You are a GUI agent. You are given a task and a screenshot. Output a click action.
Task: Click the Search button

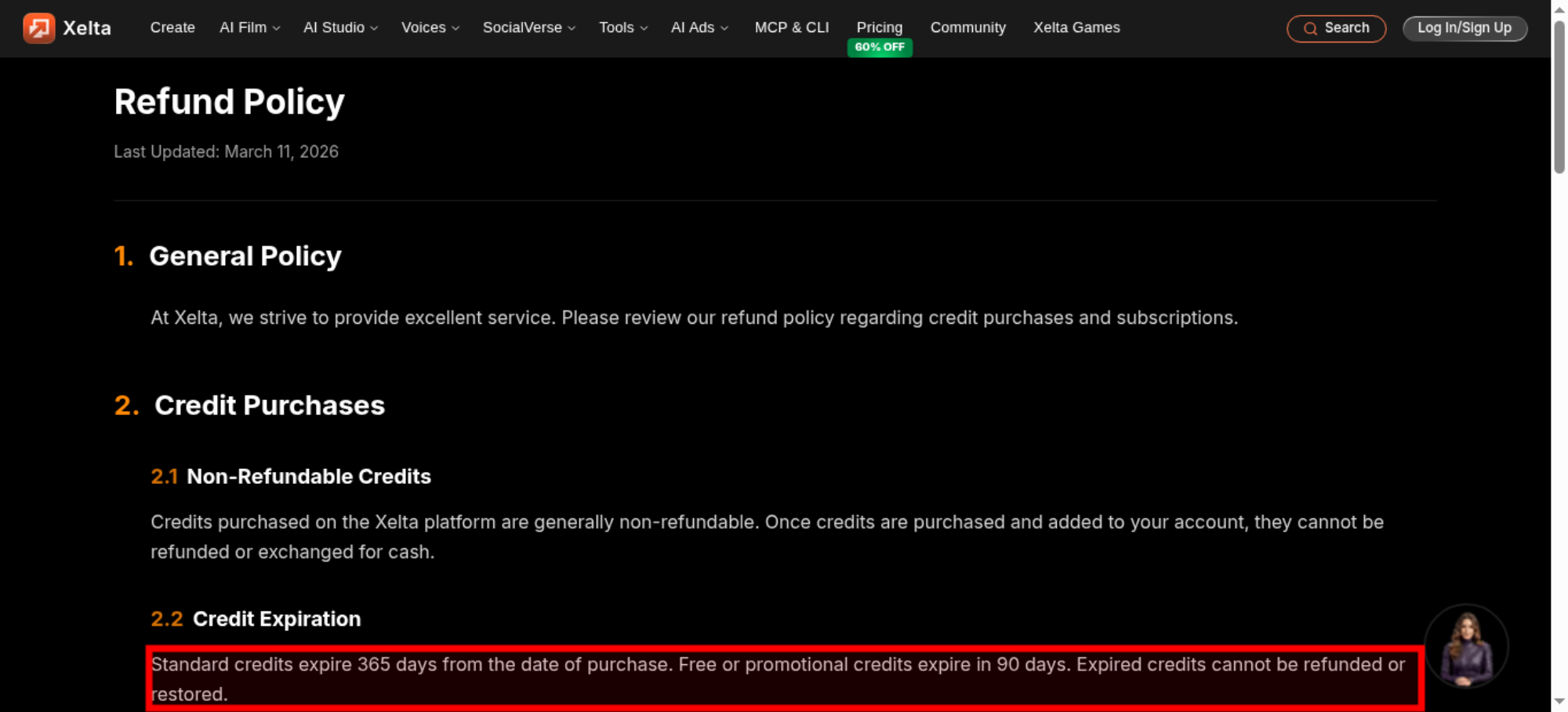(x=1337, y=28)
